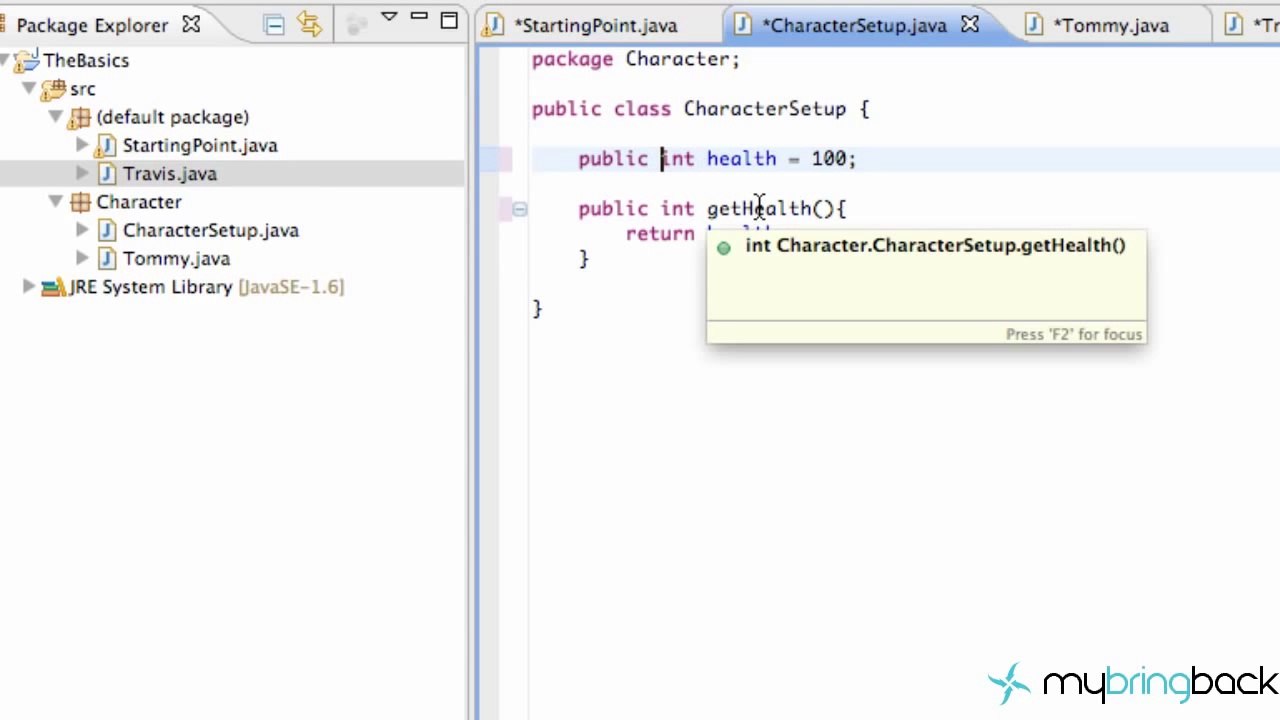1280x720 pixels.
Task: Click the 'package Character;' line
Action: pos(635,59)
